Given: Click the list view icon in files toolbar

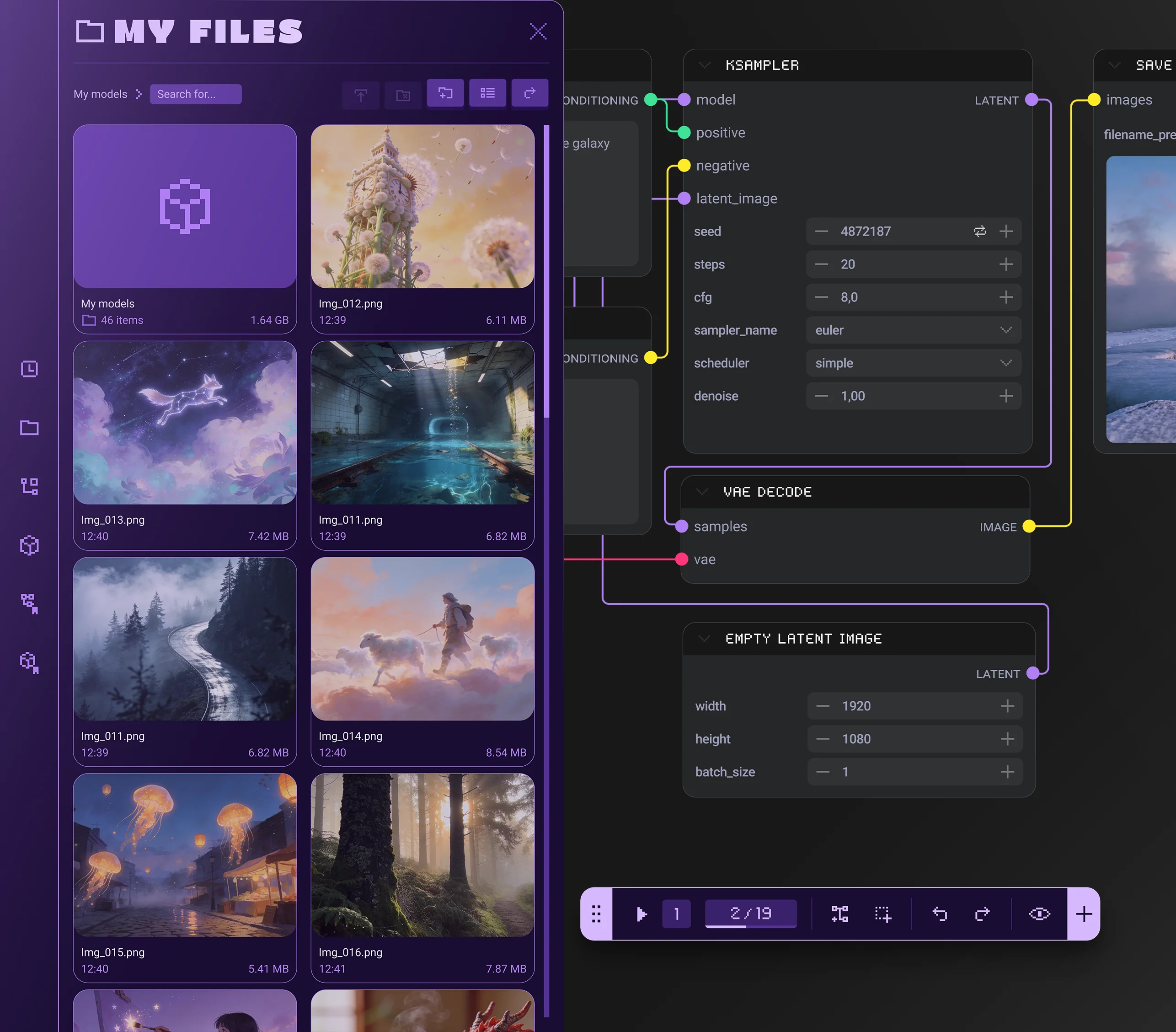Looking at the screenshot, I should click(x=487, y=93).
